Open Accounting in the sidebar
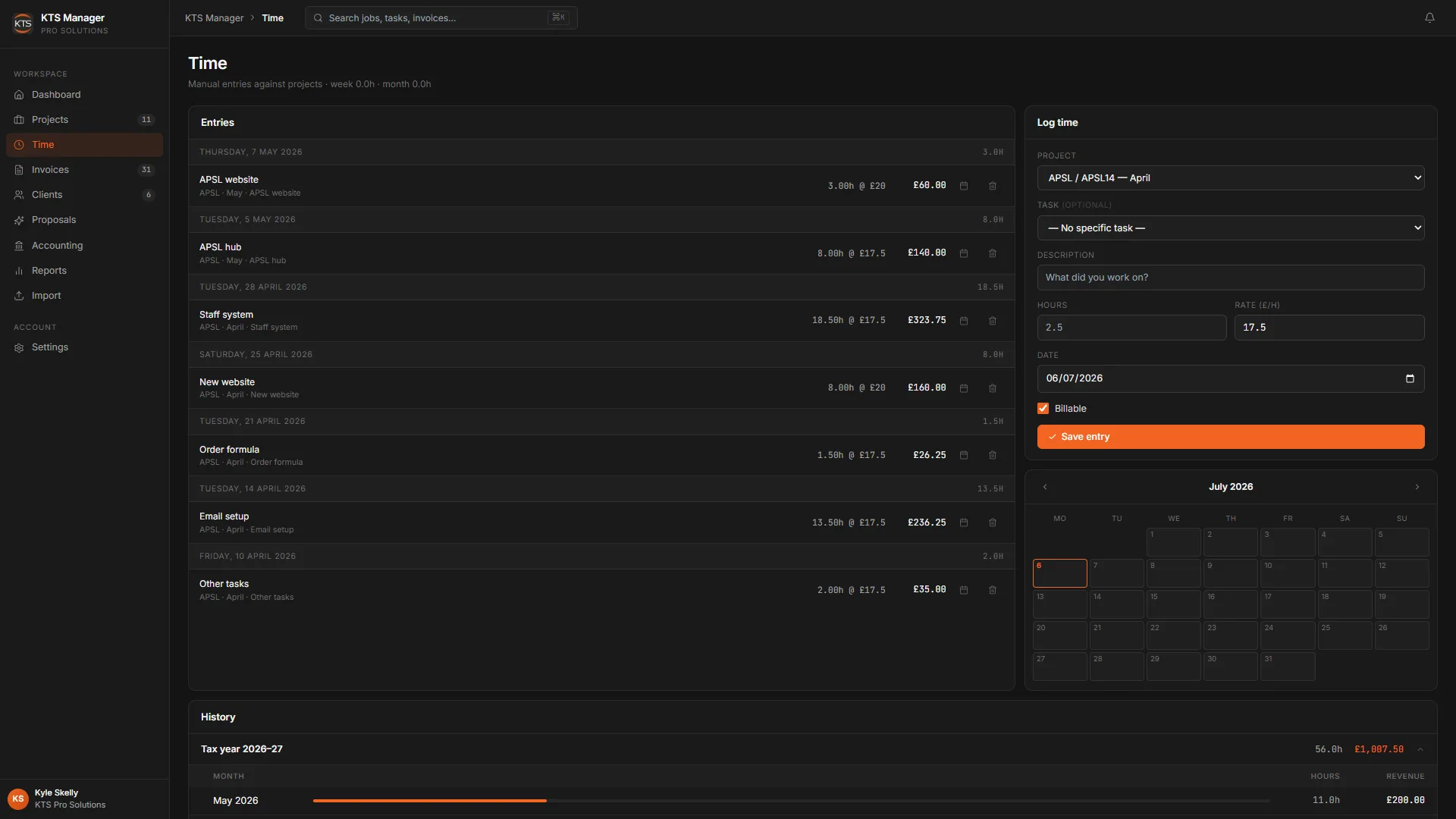The height and width of the screenshot is (819, 1456). (x=84, y=246)
